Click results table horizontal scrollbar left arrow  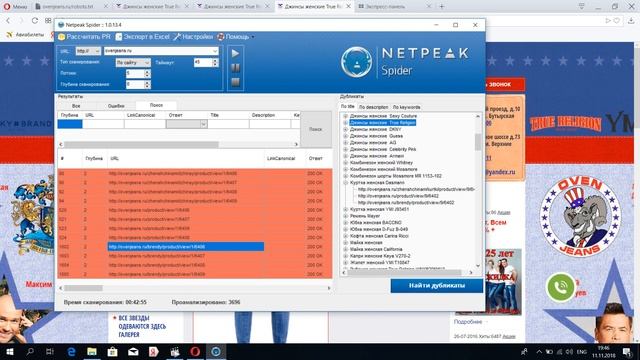pyautogui.click(x=61, y=288)
